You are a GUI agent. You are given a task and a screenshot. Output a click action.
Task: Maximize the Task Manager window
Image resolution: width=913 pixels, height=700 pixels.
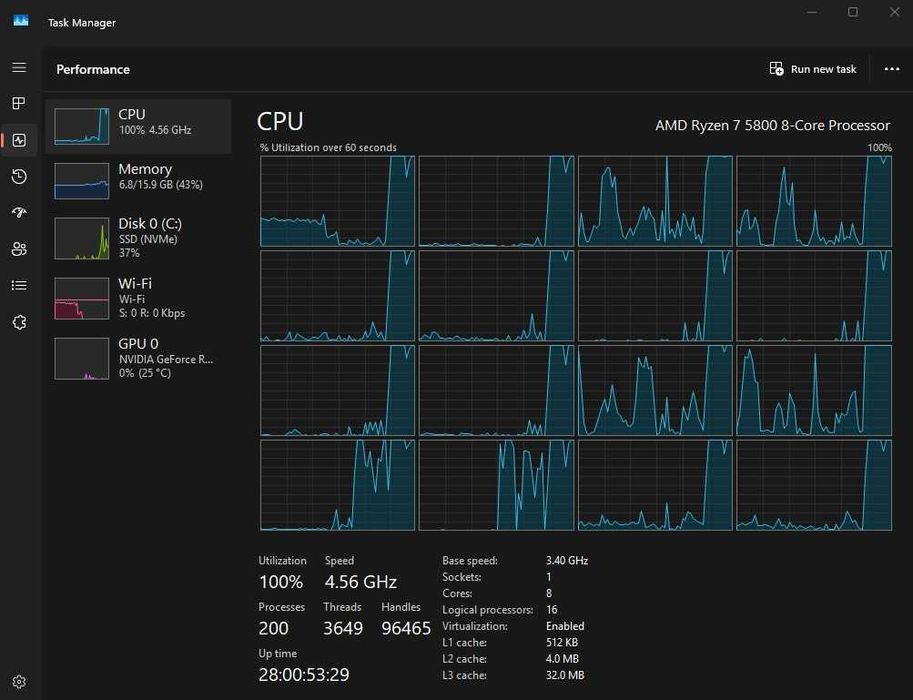pos(853,12)
